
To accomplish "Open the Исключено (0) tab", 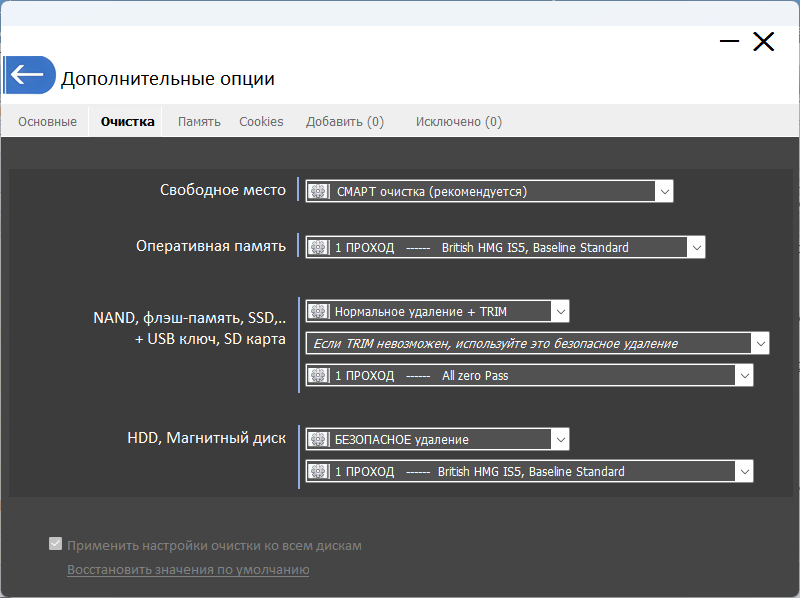I will coord(459,122).
